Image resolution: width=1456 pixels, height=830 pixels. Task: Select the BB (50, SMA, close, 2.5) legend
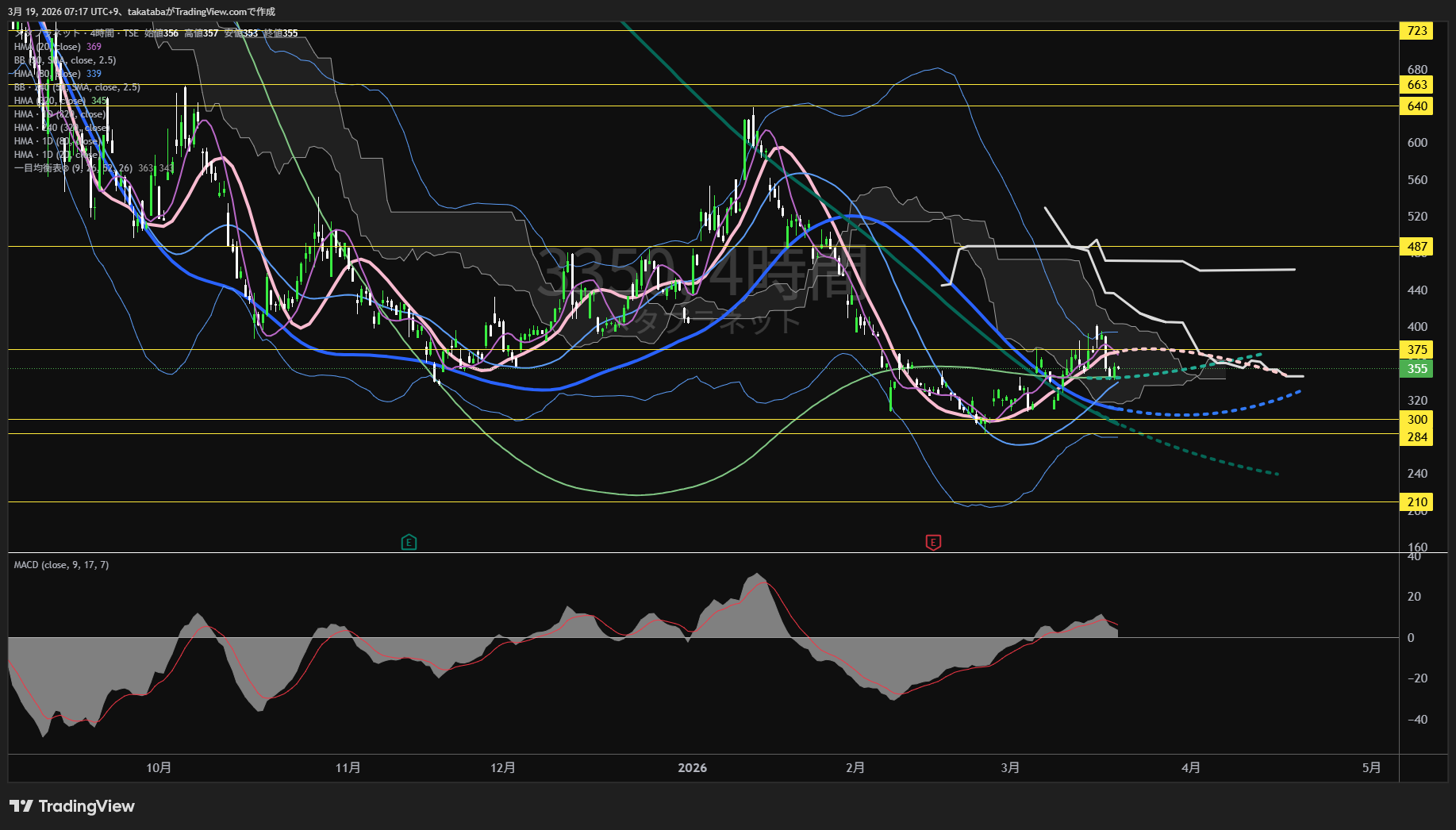point(65,60)
